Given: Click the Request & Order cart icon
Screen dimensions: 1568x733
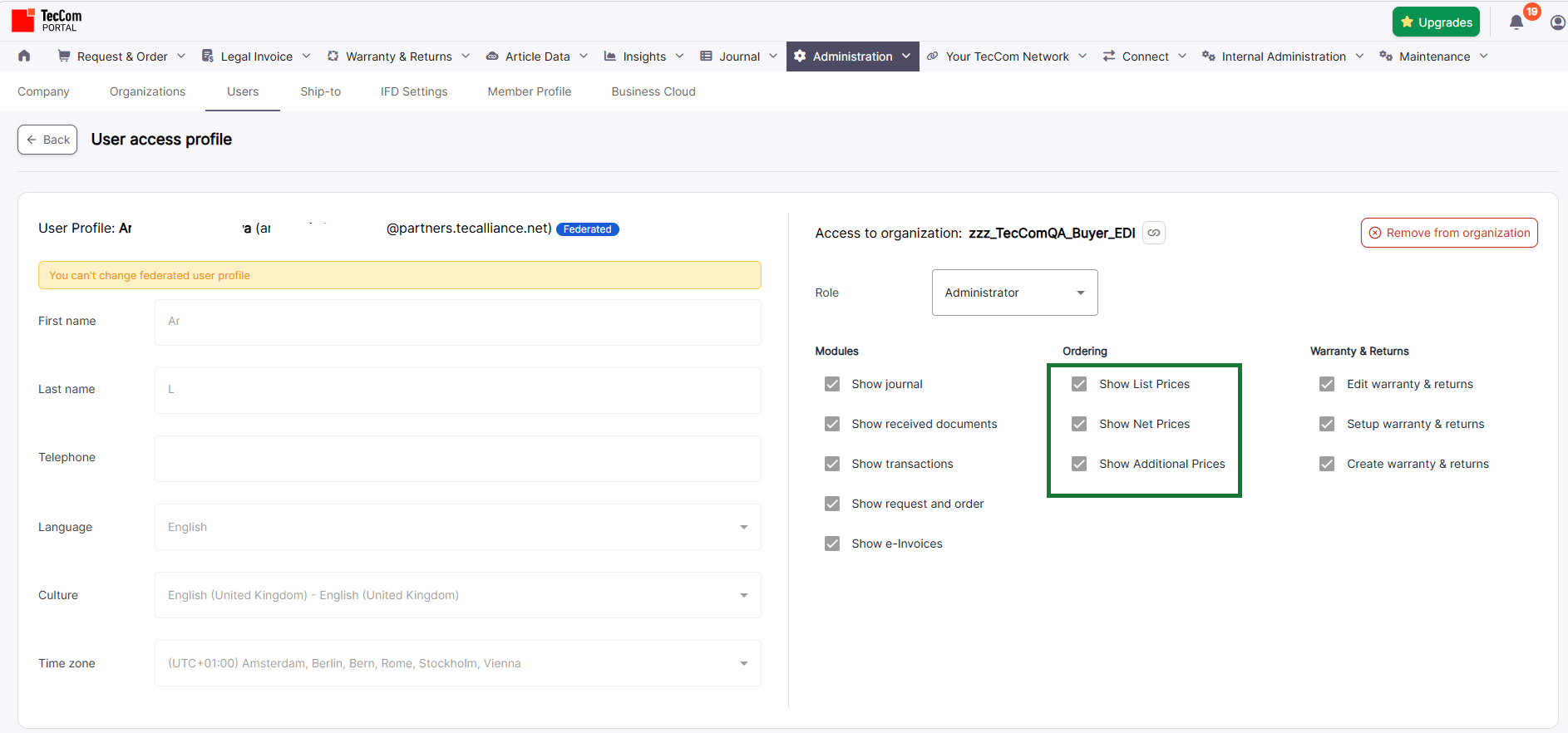Looking at the screenshot, I should pyautogui.click(x=64, y=56).
